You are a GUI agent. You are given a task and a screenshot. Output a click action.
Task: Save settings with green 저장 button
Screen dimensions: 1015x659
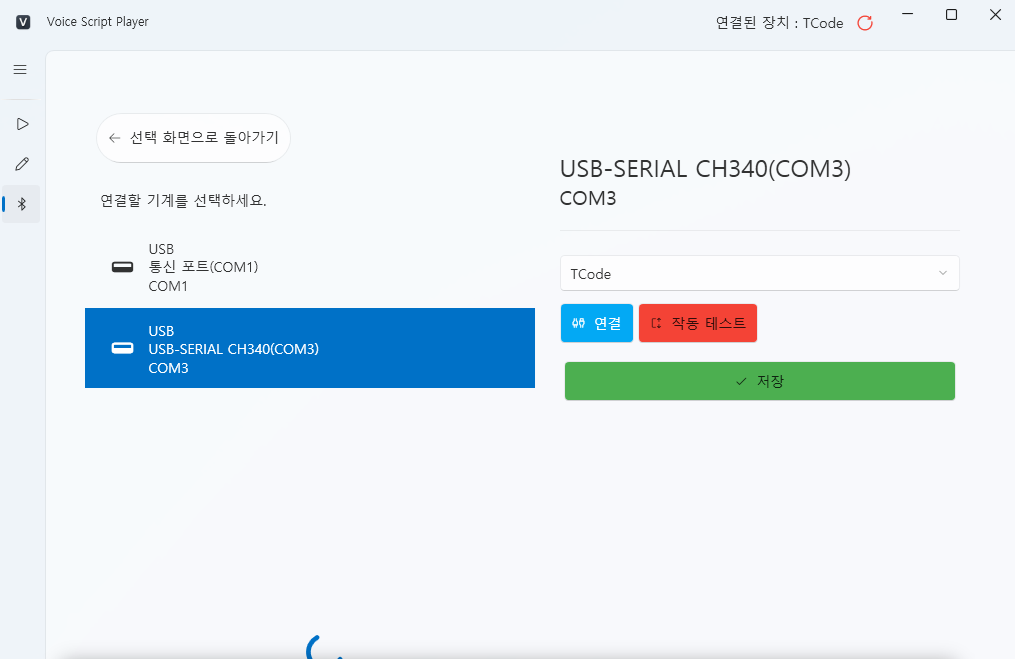[759, 381]
